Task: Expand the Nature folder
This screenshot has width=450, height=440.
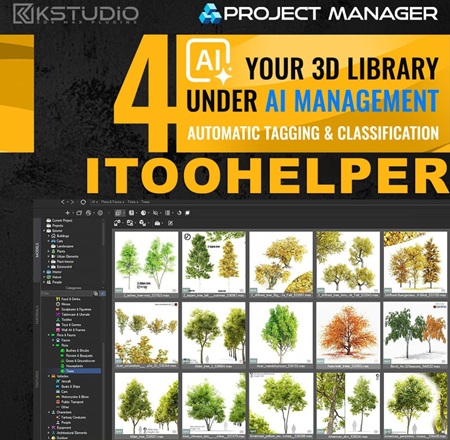Action: (x=44, y=277)
